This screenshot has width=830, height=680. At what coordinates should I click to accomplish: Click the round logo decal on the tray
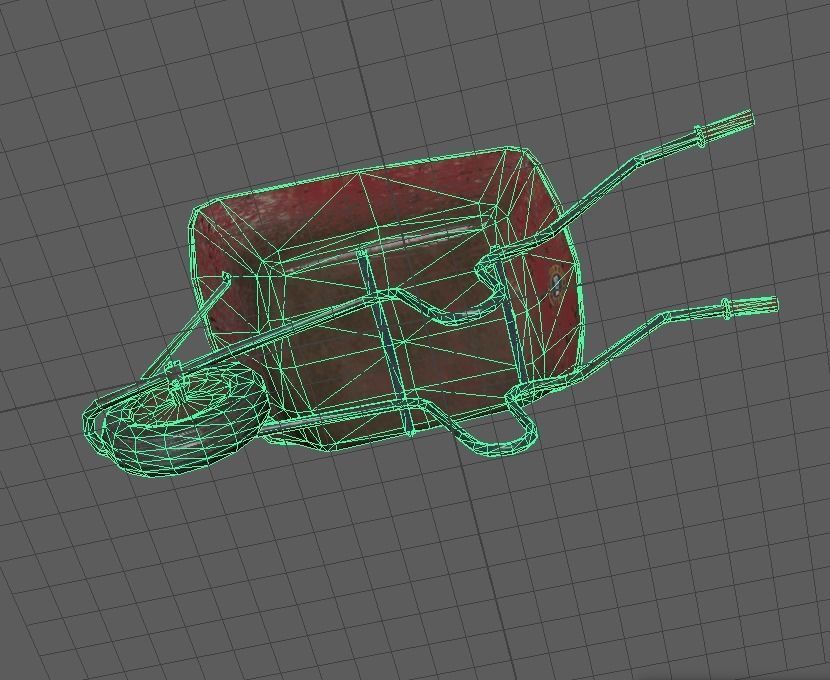(x=555, y=283)
